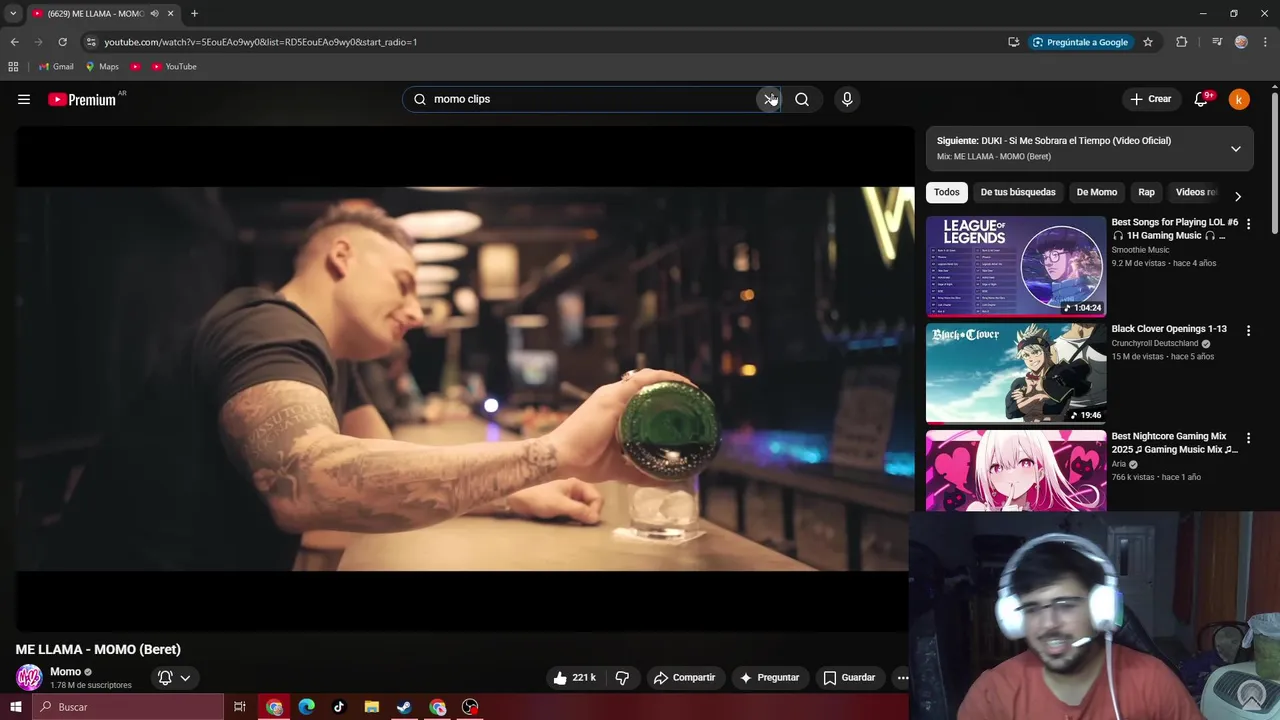
Task: Open Momo channel name link
Action: tap(65, 672)
